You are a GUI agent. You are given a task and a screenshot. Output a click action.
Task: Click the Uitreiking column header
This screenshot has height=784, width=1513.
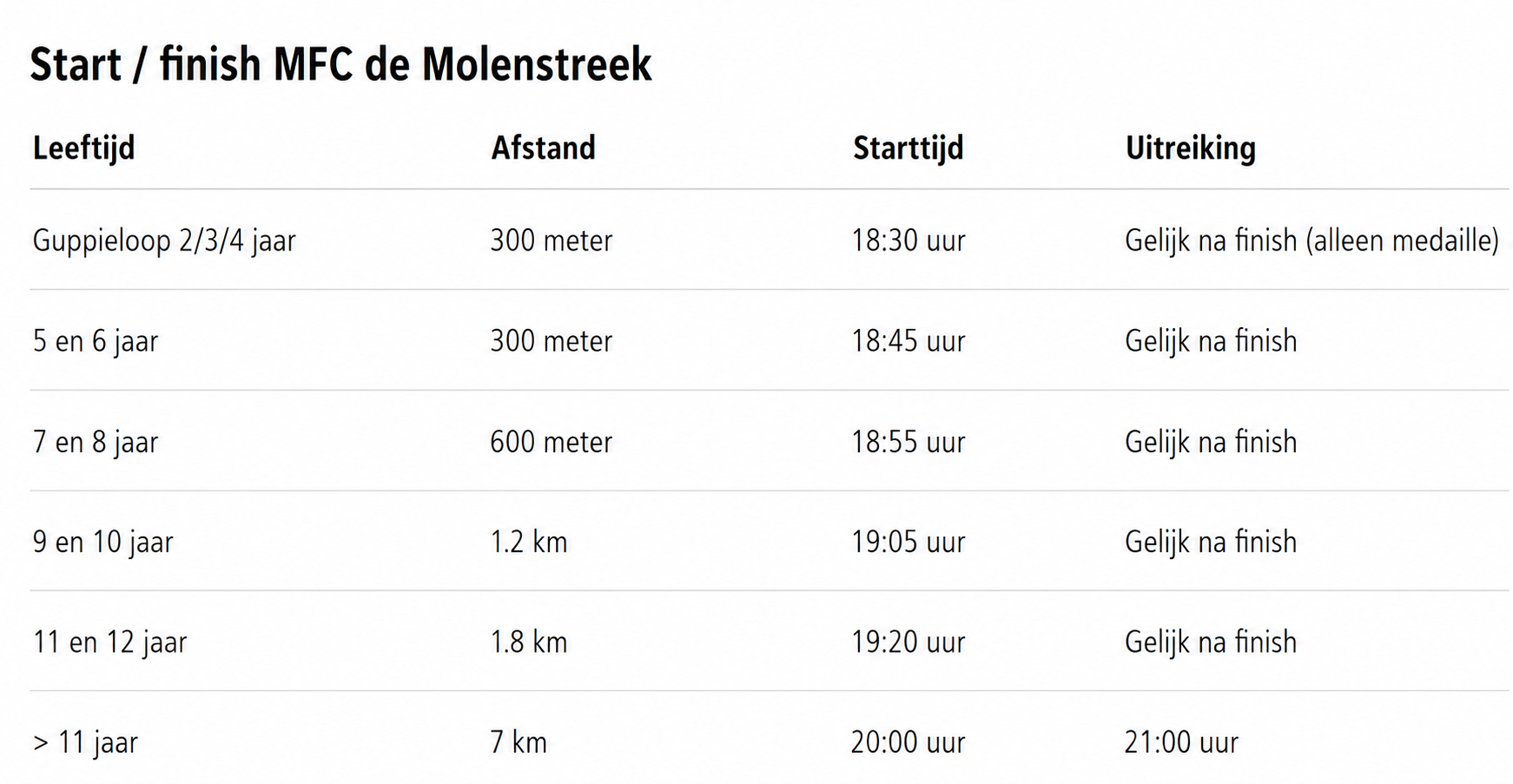click(1190, 148)
